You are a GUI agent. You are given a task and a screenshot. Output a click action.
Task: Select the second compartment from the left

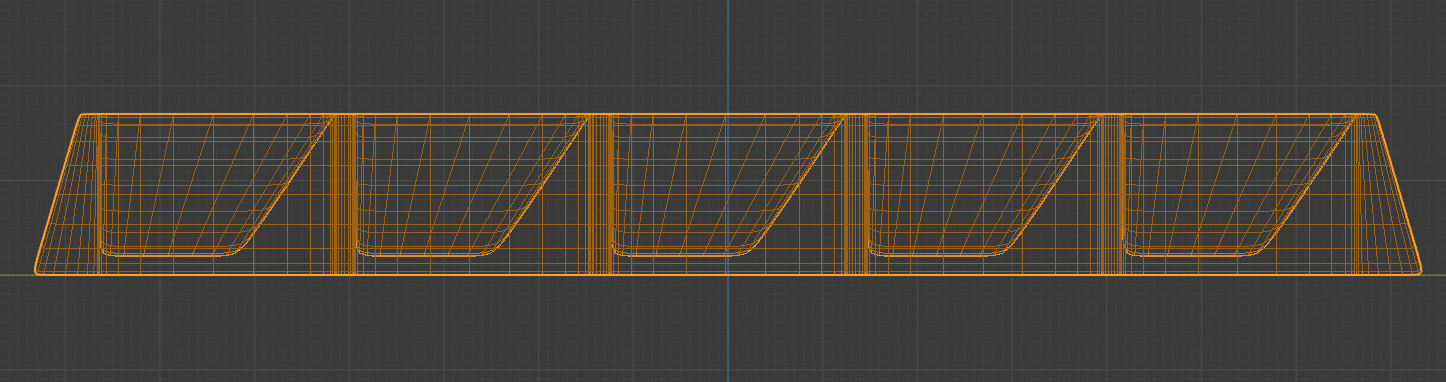[x=470, y=186]
